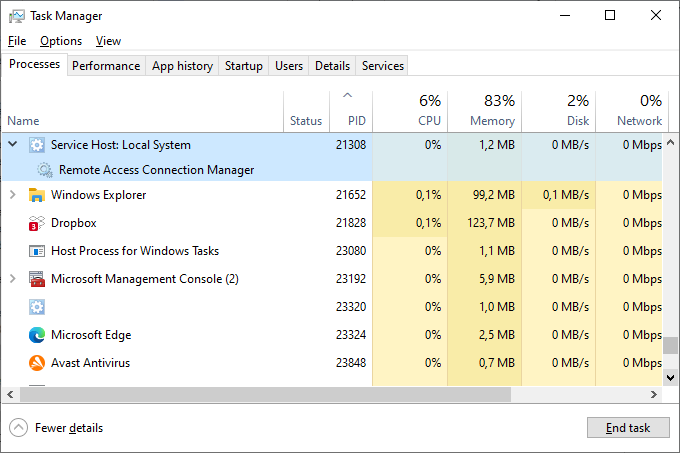Select the Microsoft Edge process name
This screenshot has height=453, width=680.
tap(91, 335)
